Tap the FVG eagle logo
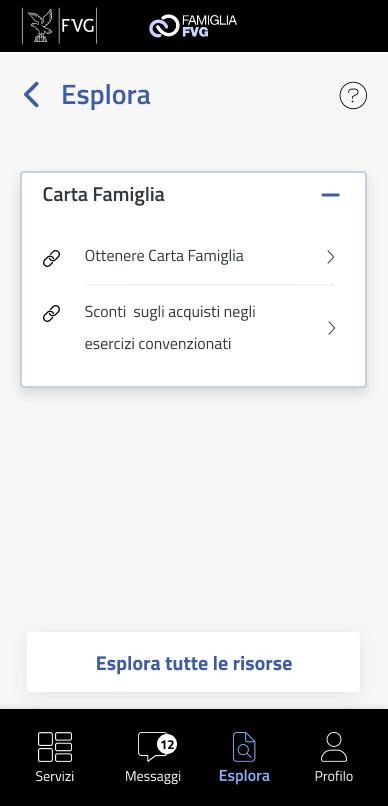The width and height of the screenshot is (388, 806). (59, 26)
